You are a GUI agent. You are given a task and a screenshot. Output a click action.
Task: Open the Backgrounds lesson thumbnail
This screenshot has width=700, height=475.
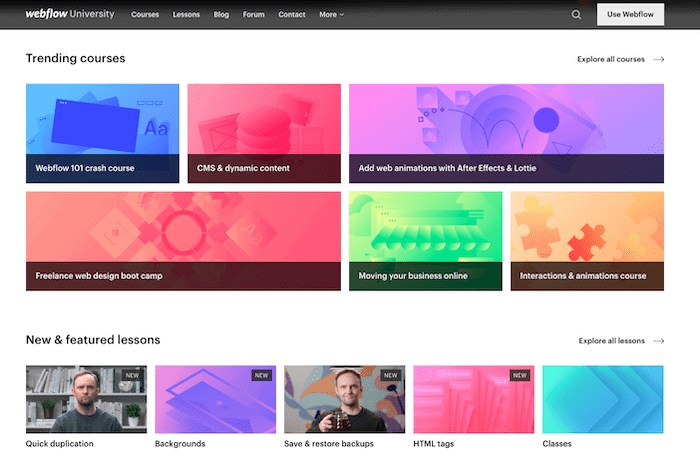pos(215,400)
